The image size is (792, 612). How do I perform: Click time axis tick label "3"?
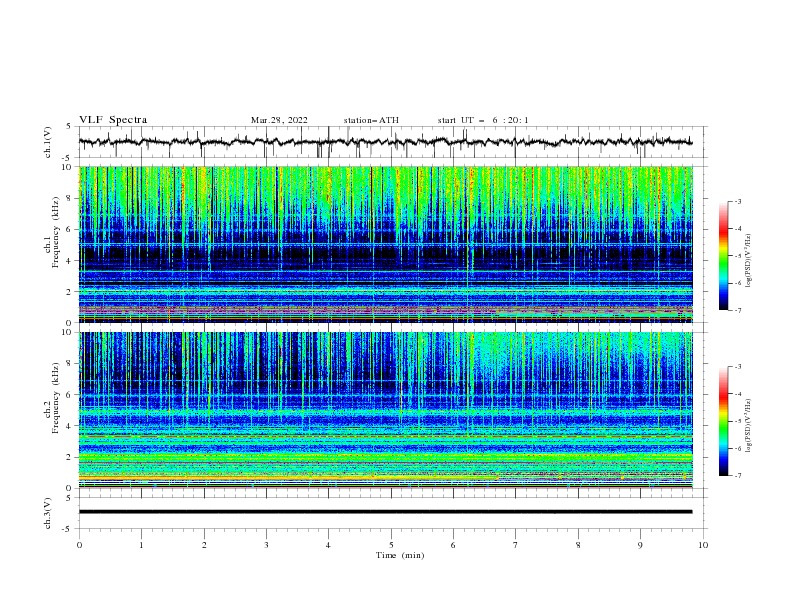tap(266, 545)
